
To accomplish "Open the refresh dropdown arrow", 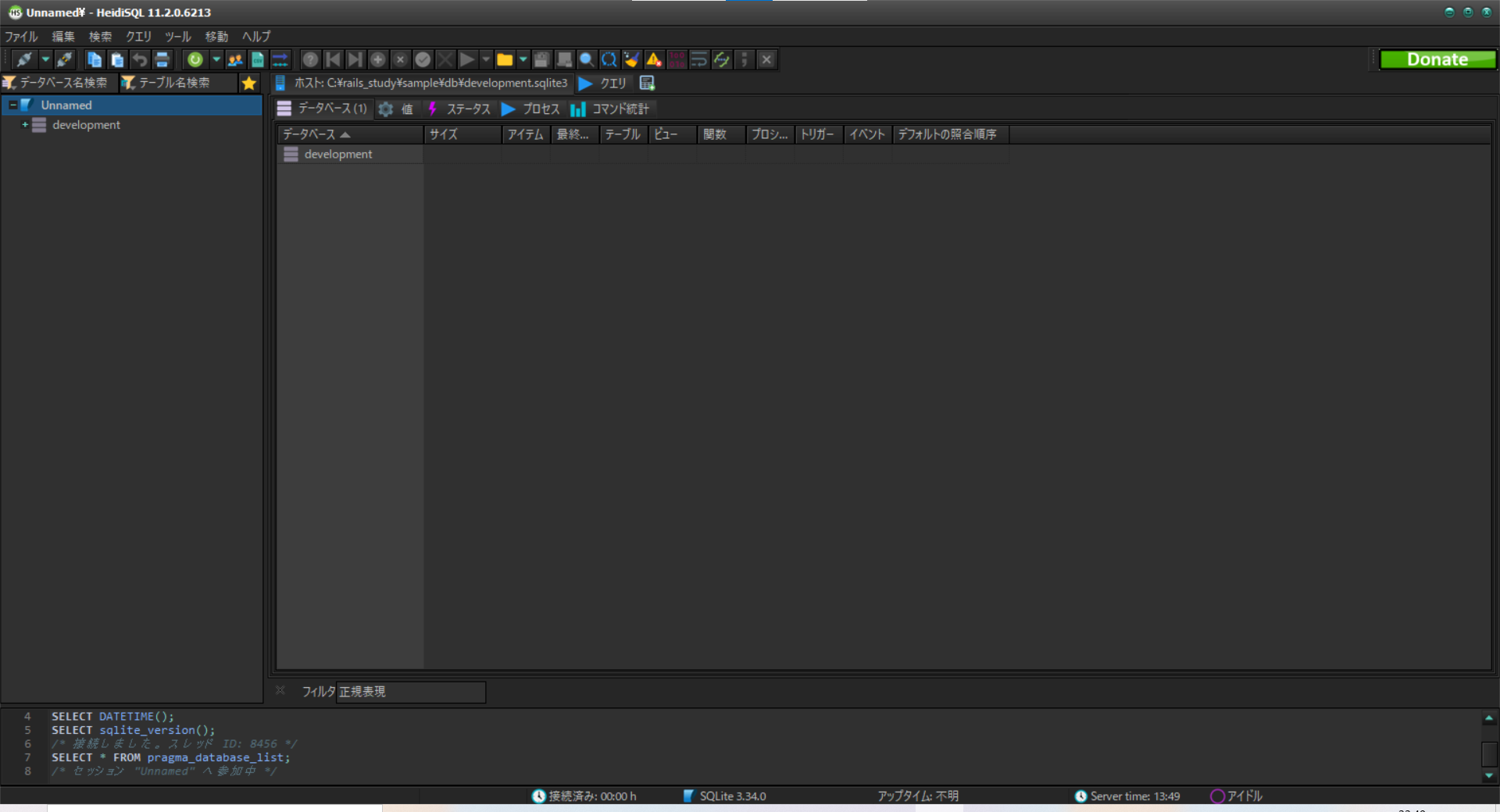I will tap(216, 59).
